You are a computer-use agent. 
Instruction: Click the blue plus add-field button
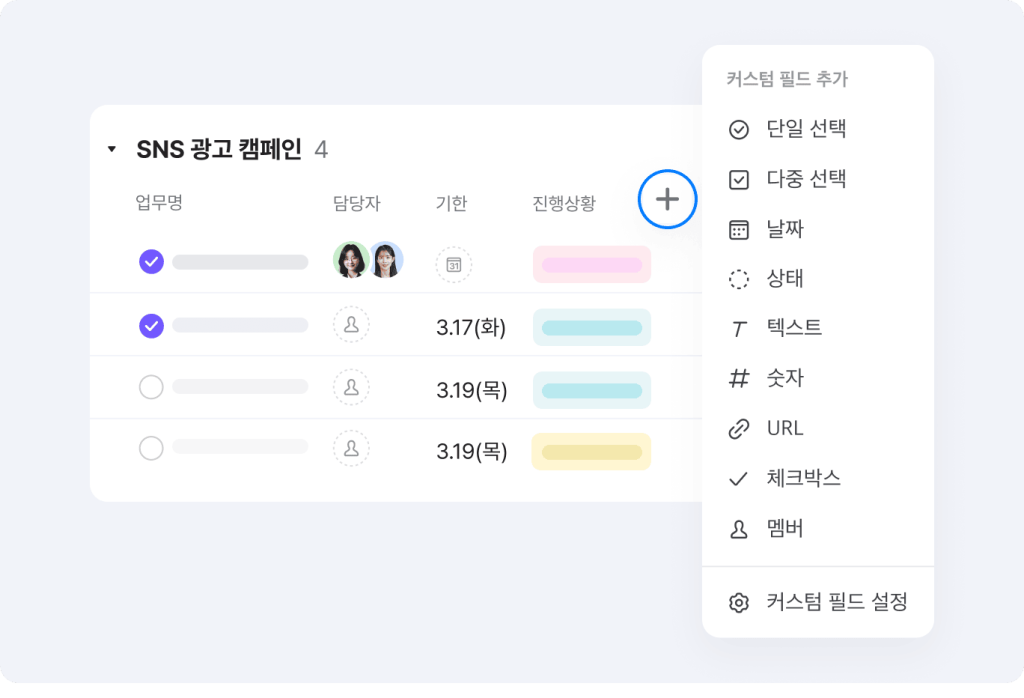667,200
